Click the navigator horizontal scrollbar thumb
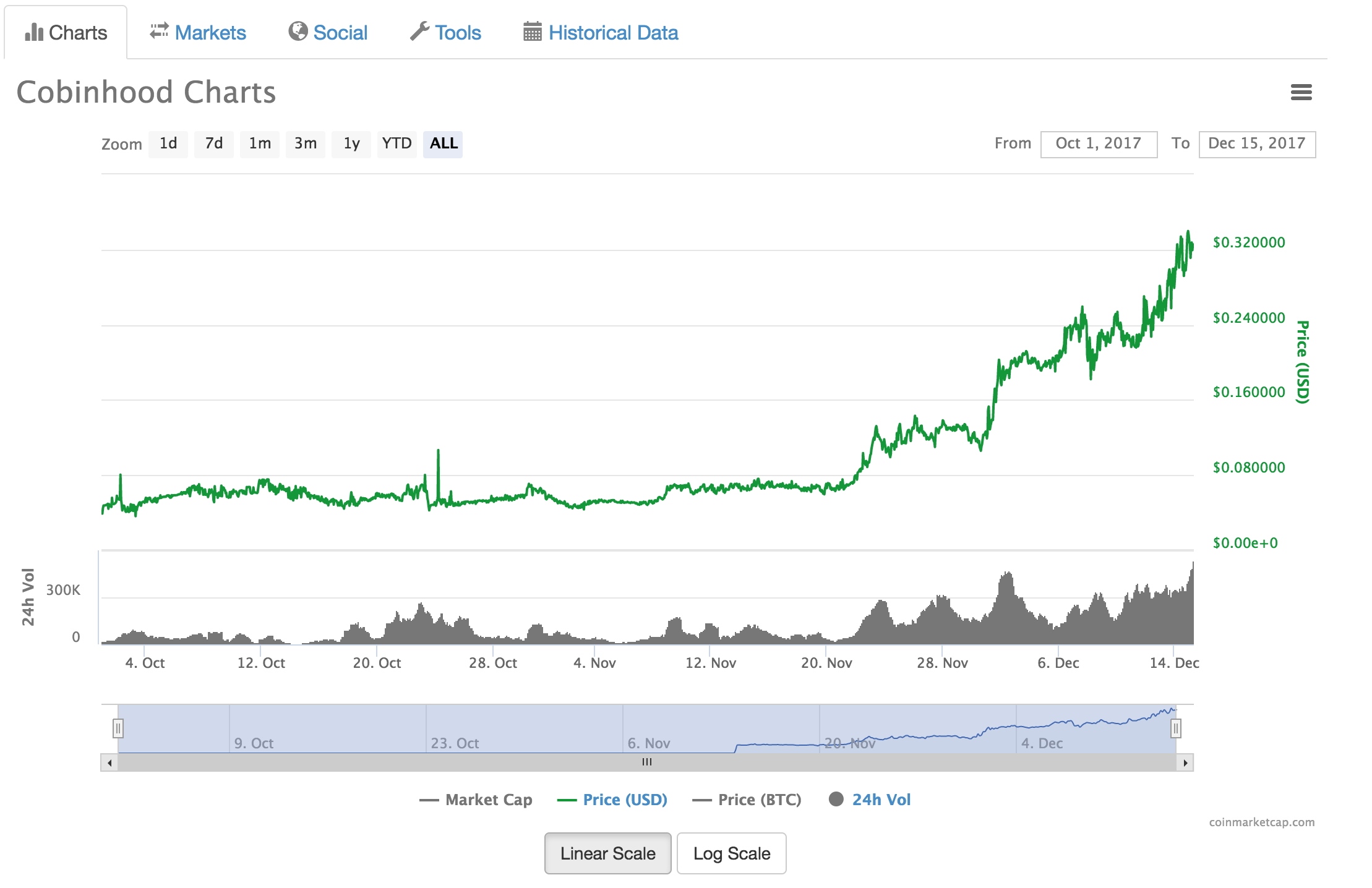The height and width of the screenshot is (888, 1372). tap(647, 762)
